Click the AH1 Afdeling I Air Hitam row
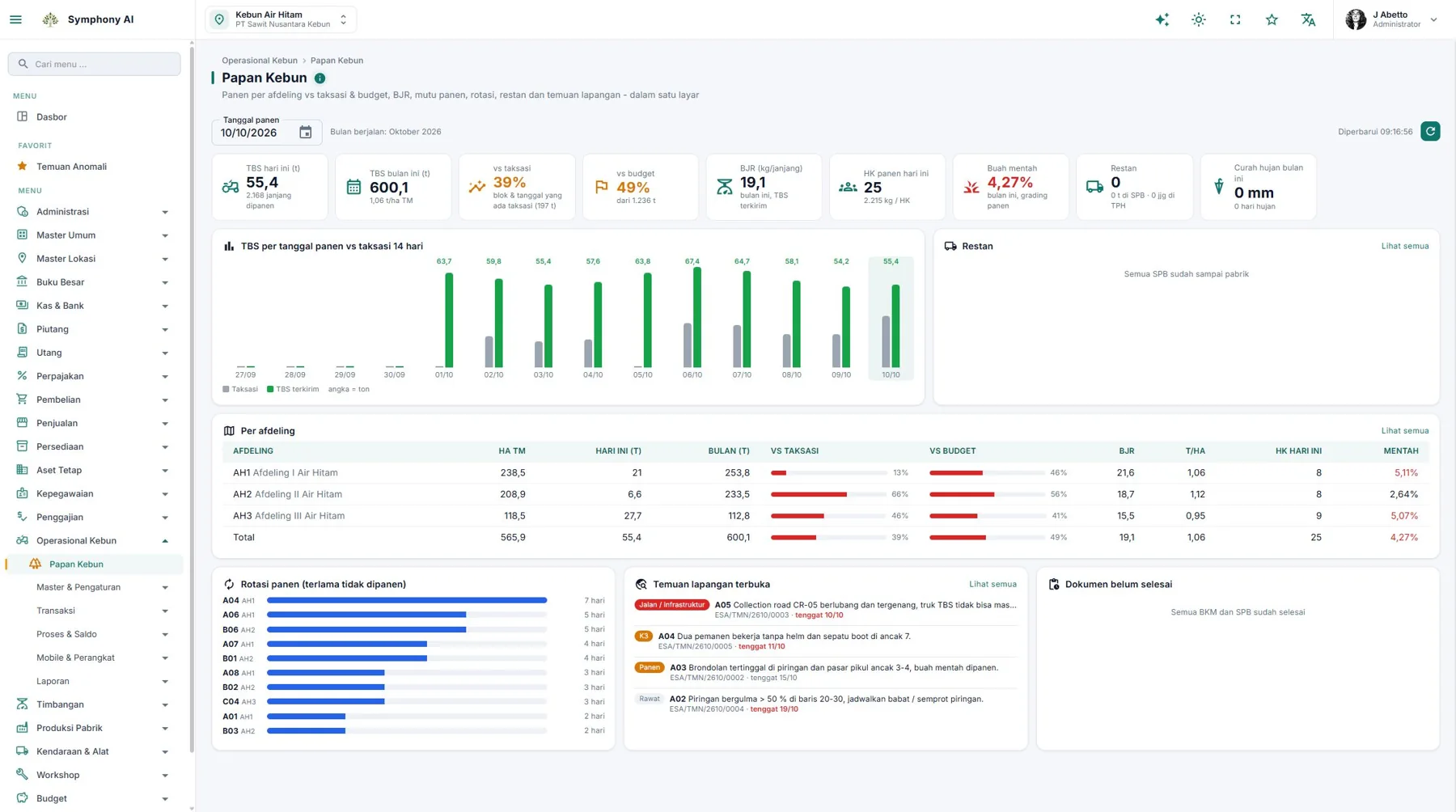 [x=825, y=472]
